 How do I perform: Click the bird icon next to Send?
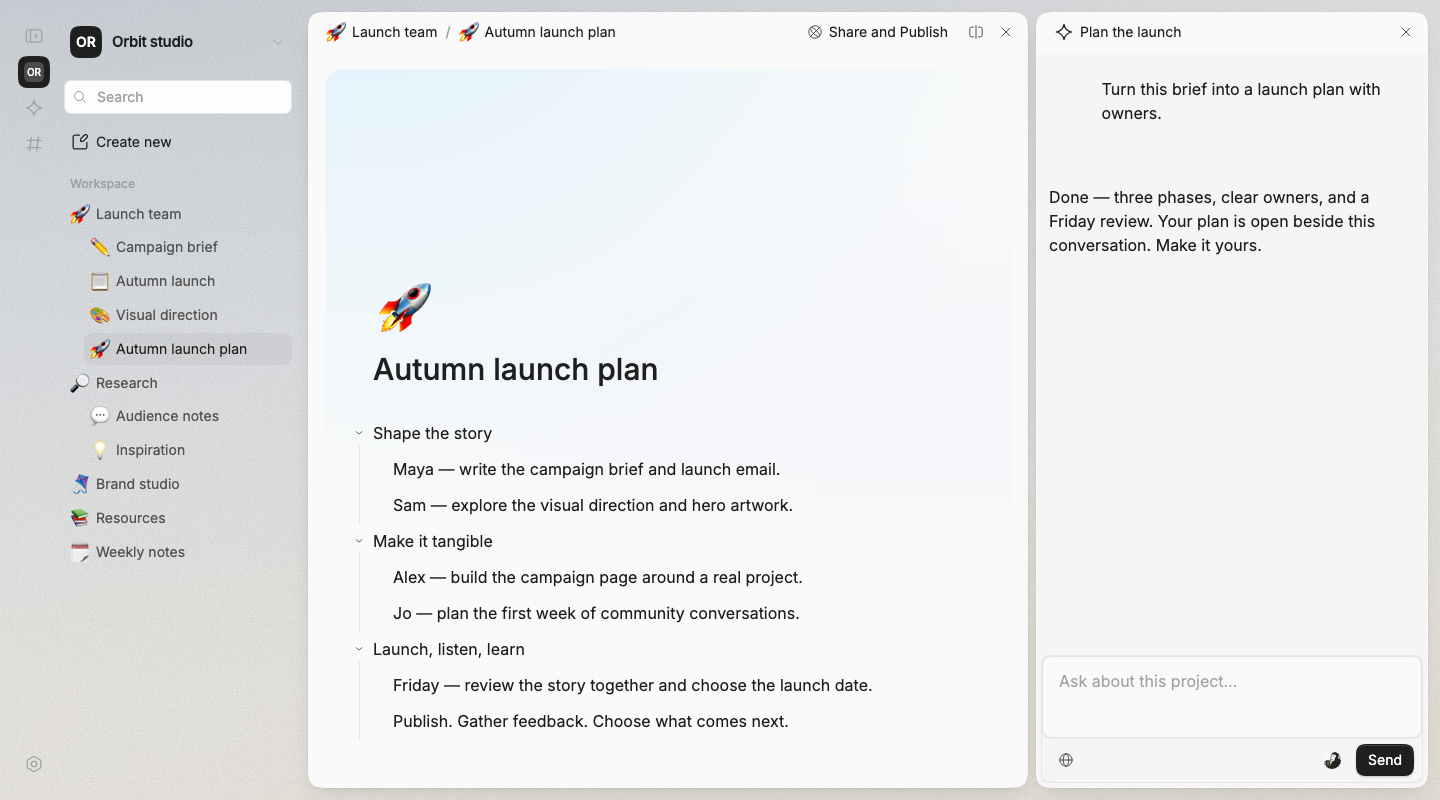pos(1332,760)
